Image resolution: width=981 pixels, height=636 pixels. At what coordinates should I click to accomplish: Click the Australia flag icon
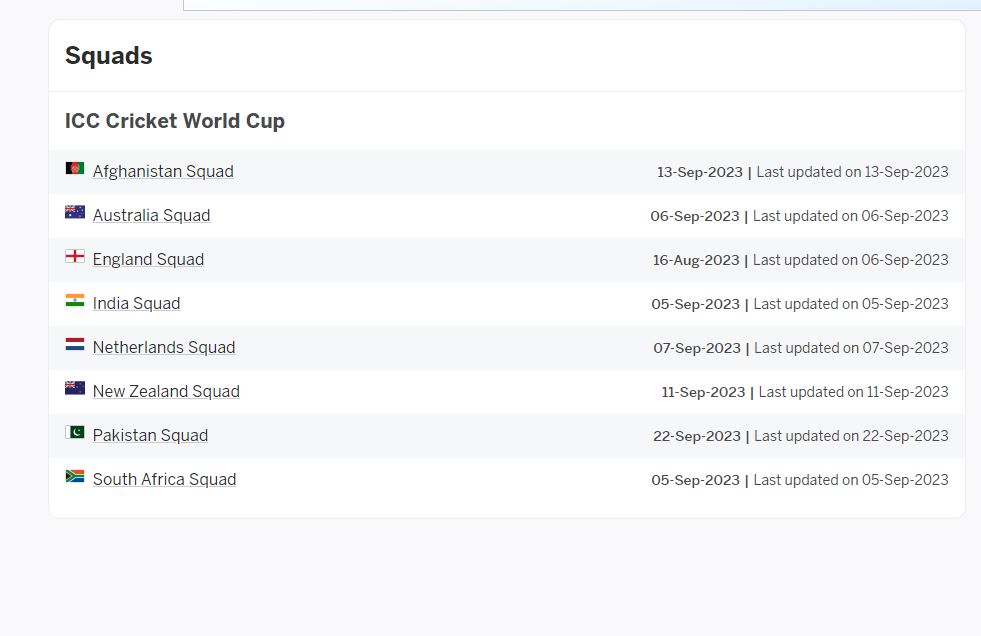click(75, 212)
